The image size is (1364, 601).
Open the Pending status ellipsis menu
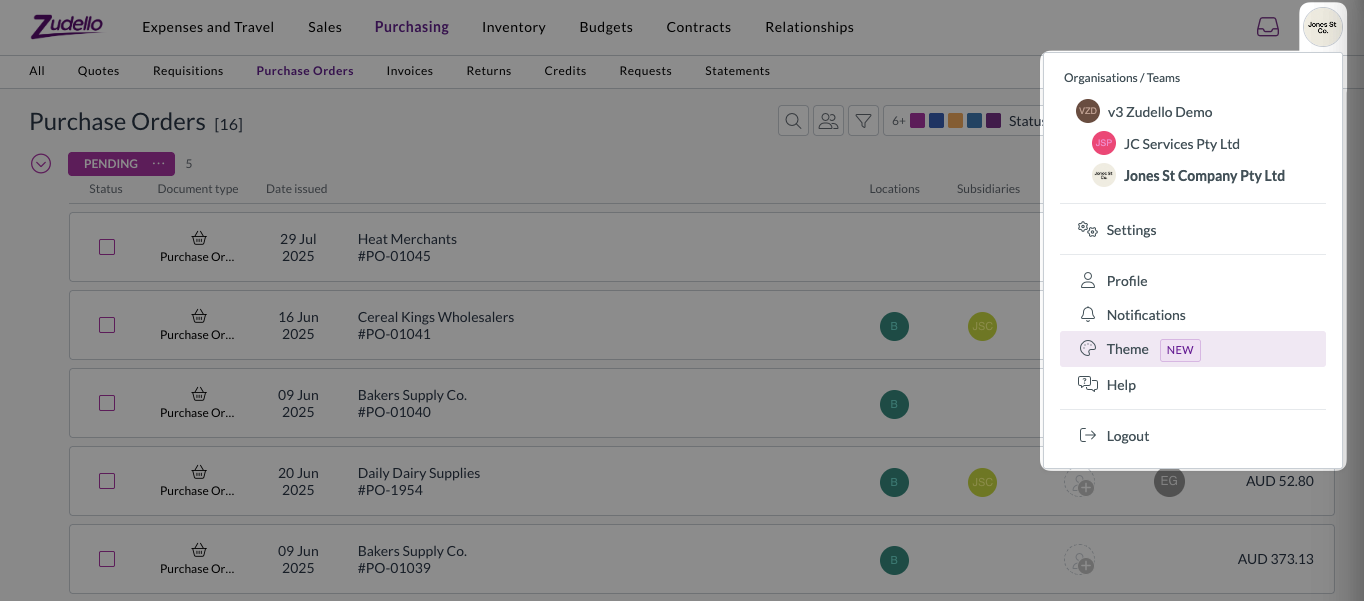(158, 164)
